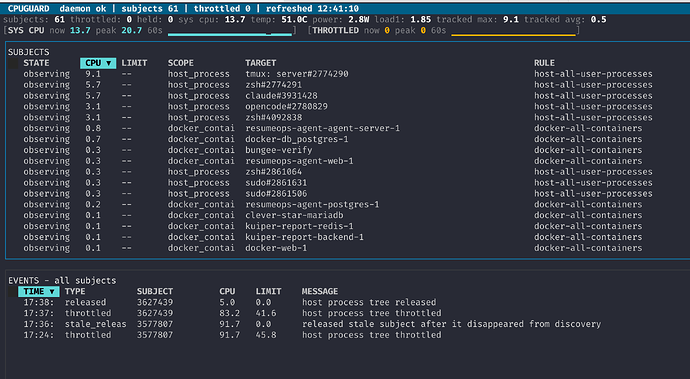Click the 45.8 limit value in events

click(266, 335)
